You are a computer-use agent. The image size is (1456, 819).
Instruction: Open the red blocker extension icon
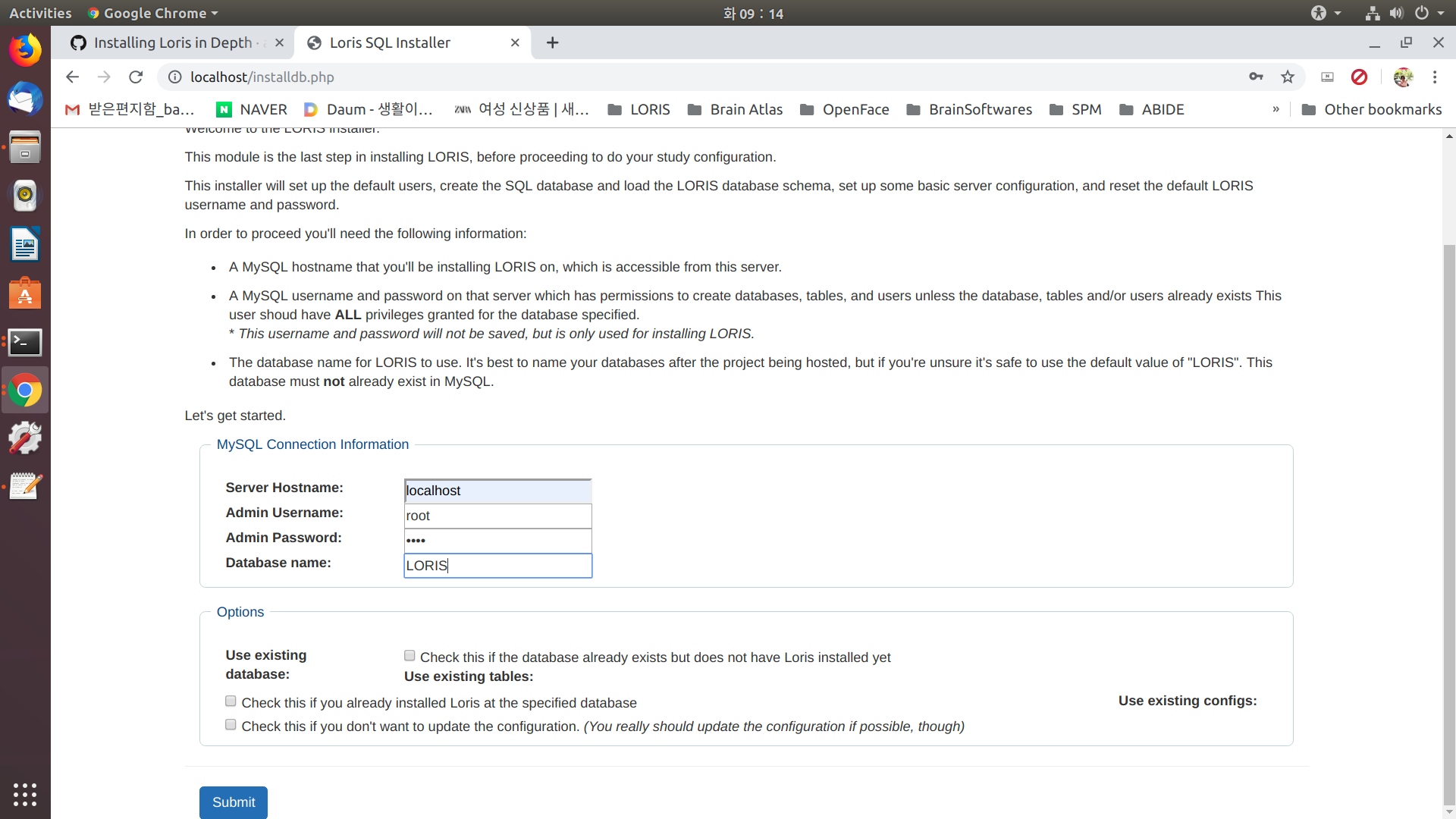point(1359,77)
